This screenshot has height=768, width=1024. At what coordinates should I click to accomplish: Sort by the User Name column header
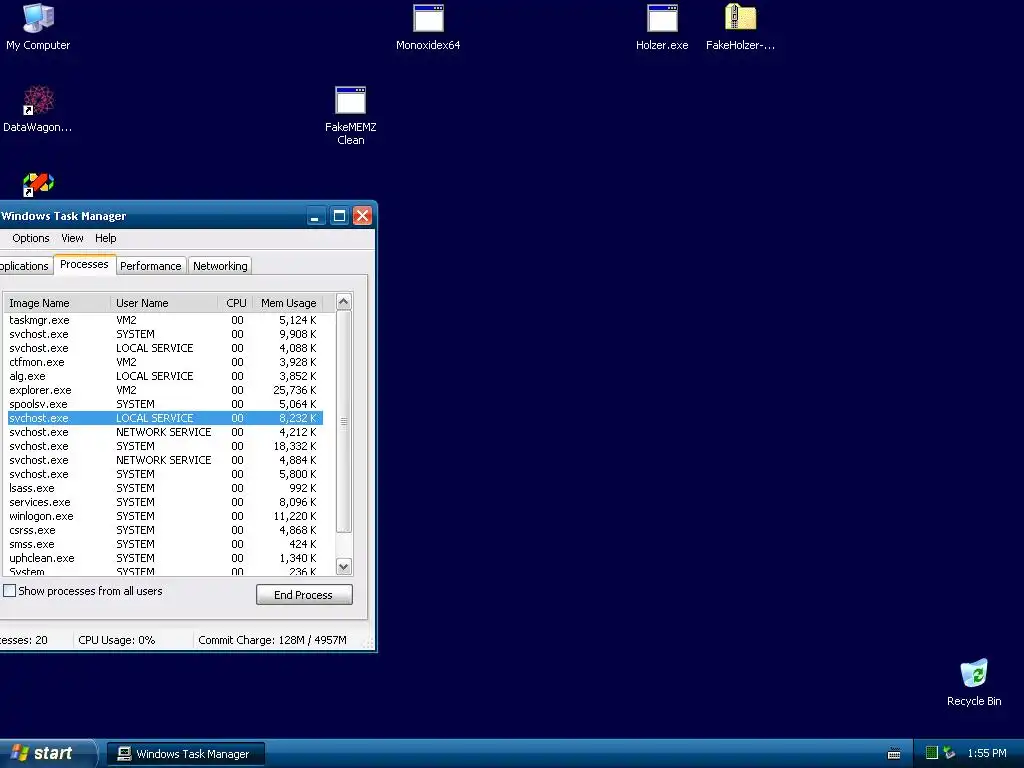[x=164, y=303]
